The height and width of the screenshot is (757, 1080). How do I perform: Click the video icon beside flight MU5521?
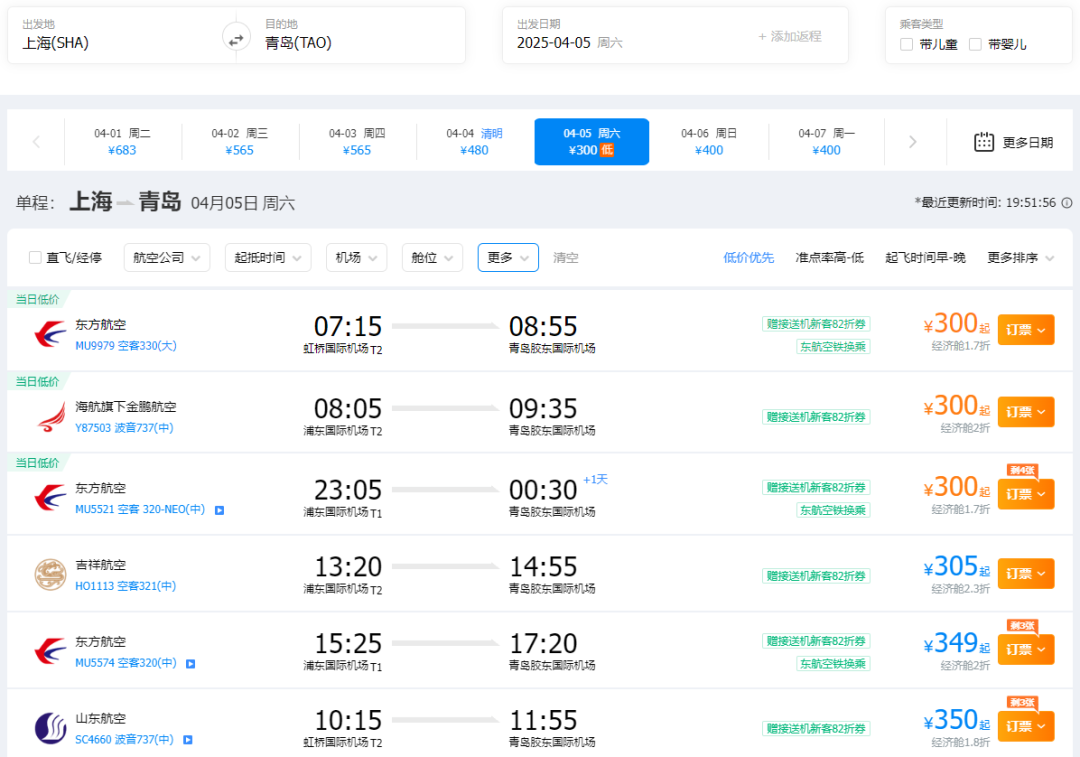point(219,510)
